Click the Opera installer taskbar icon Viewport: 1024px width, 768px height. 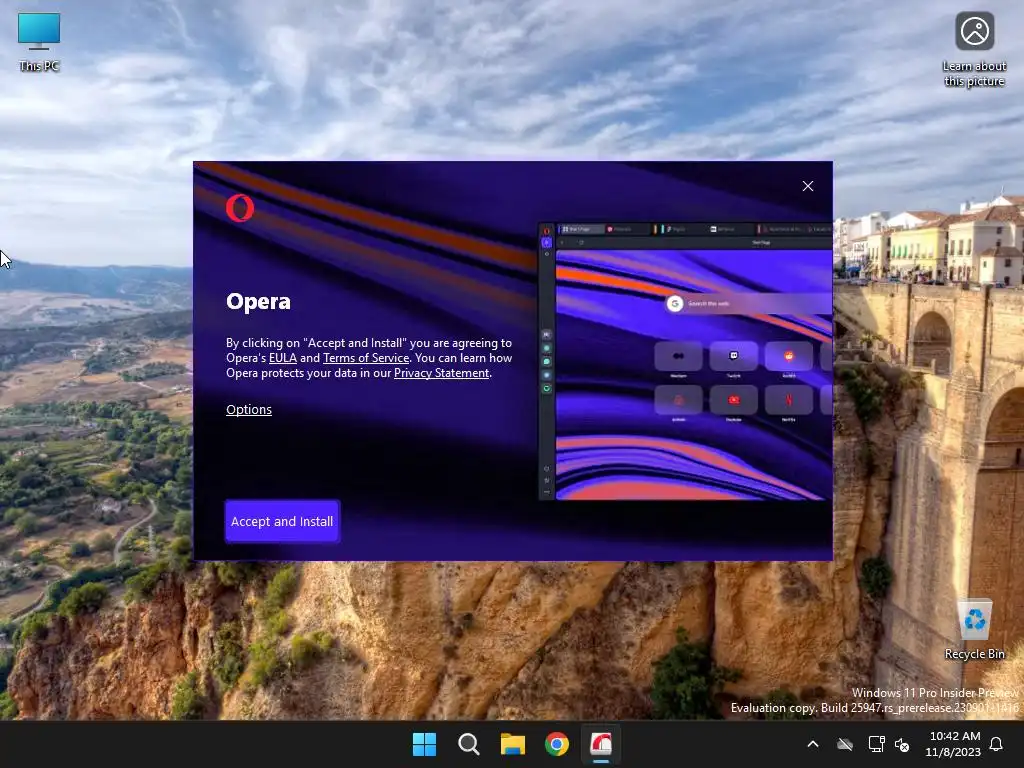[601, 744]
